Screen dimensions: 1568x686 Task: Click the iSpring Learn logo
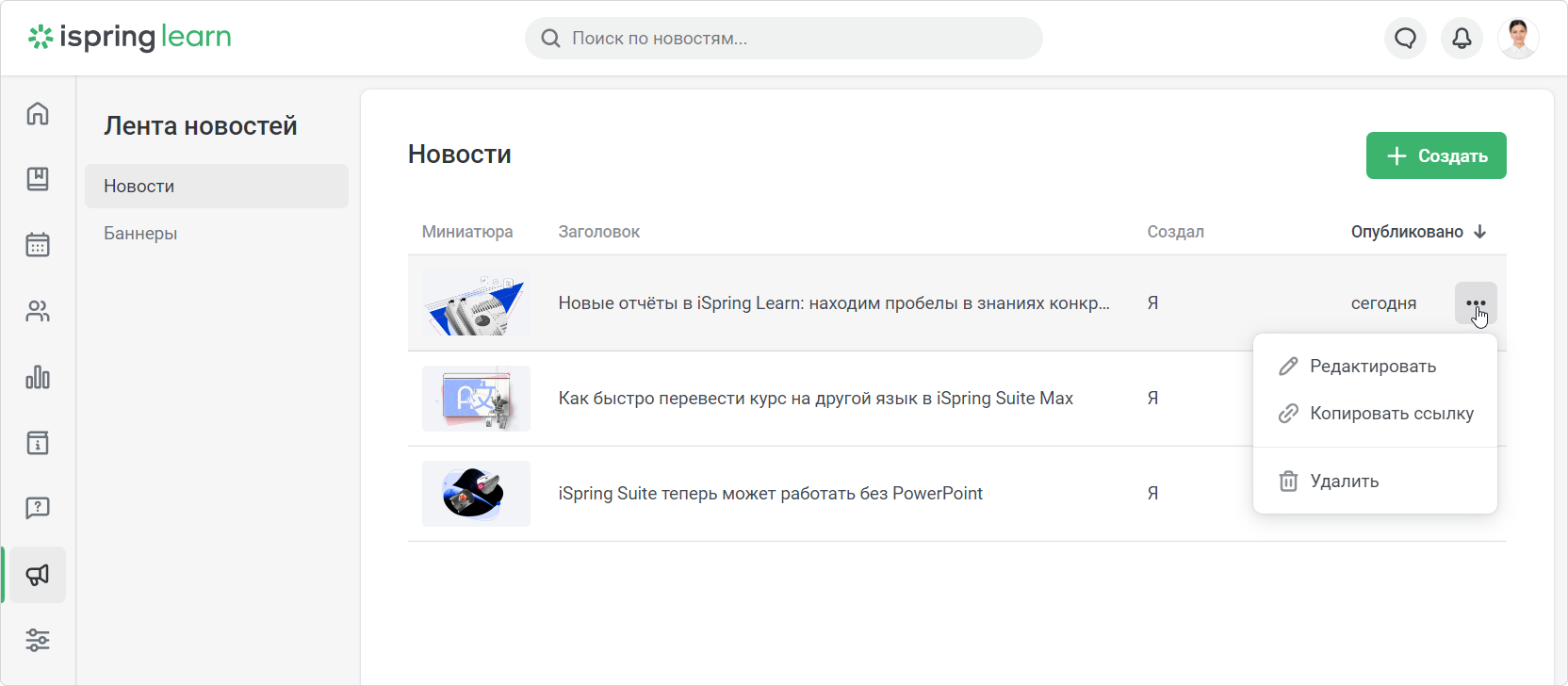(x=129, y=37)
